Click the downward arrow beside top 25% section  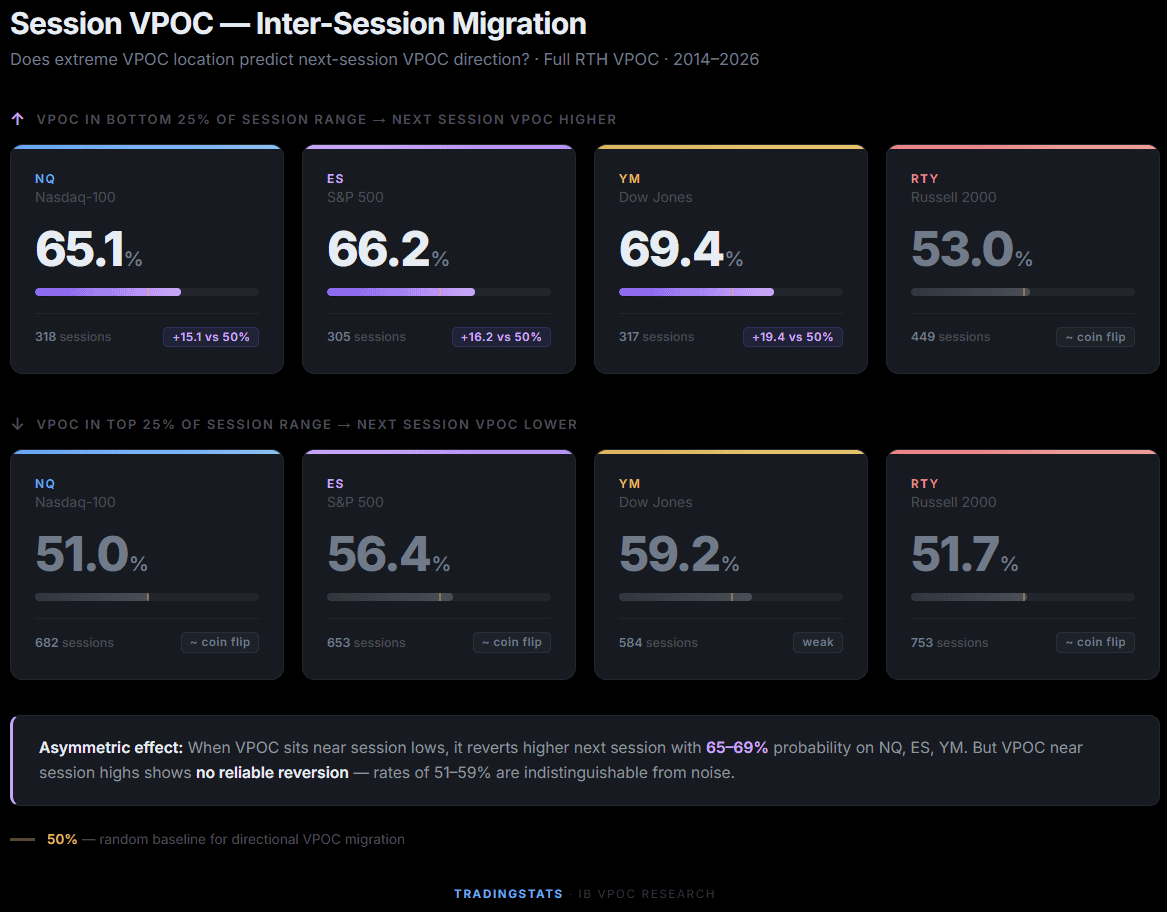click(x=17, y=423)
